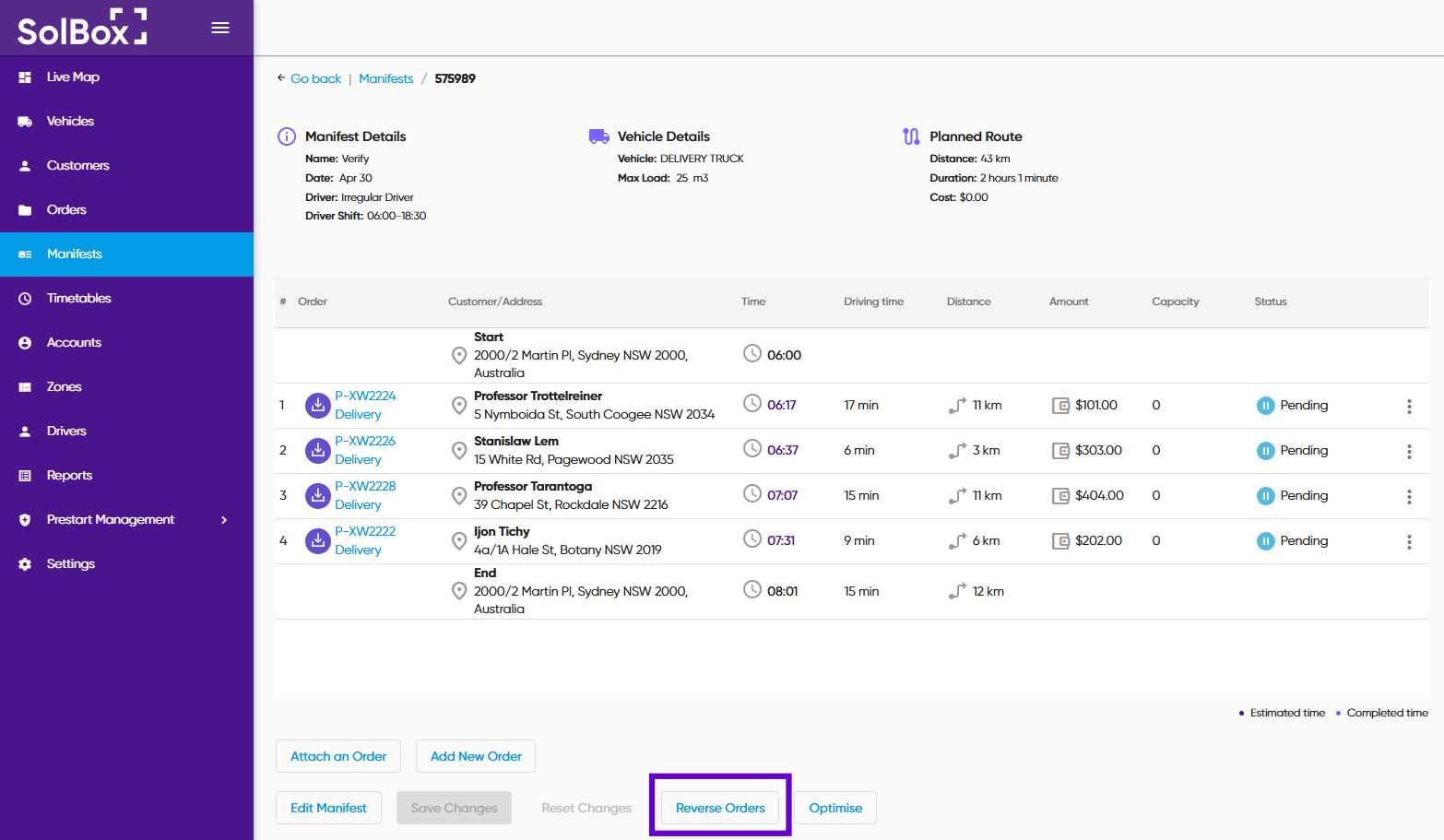Click Vehicle Details truck icon
Screen dimensions: 1444x840
point(599,136)
